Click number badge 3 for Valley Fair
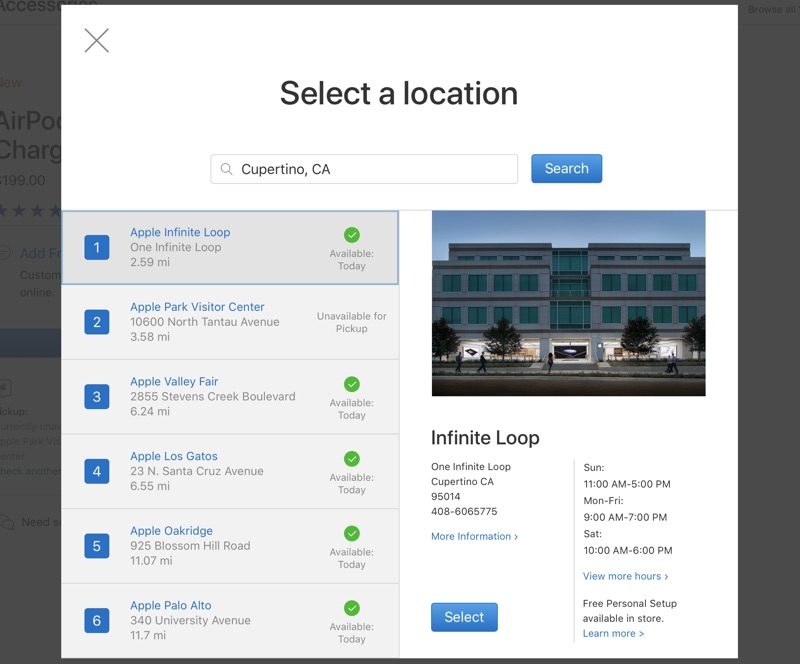Screen dimensions: 800x664 click(96, 397)
